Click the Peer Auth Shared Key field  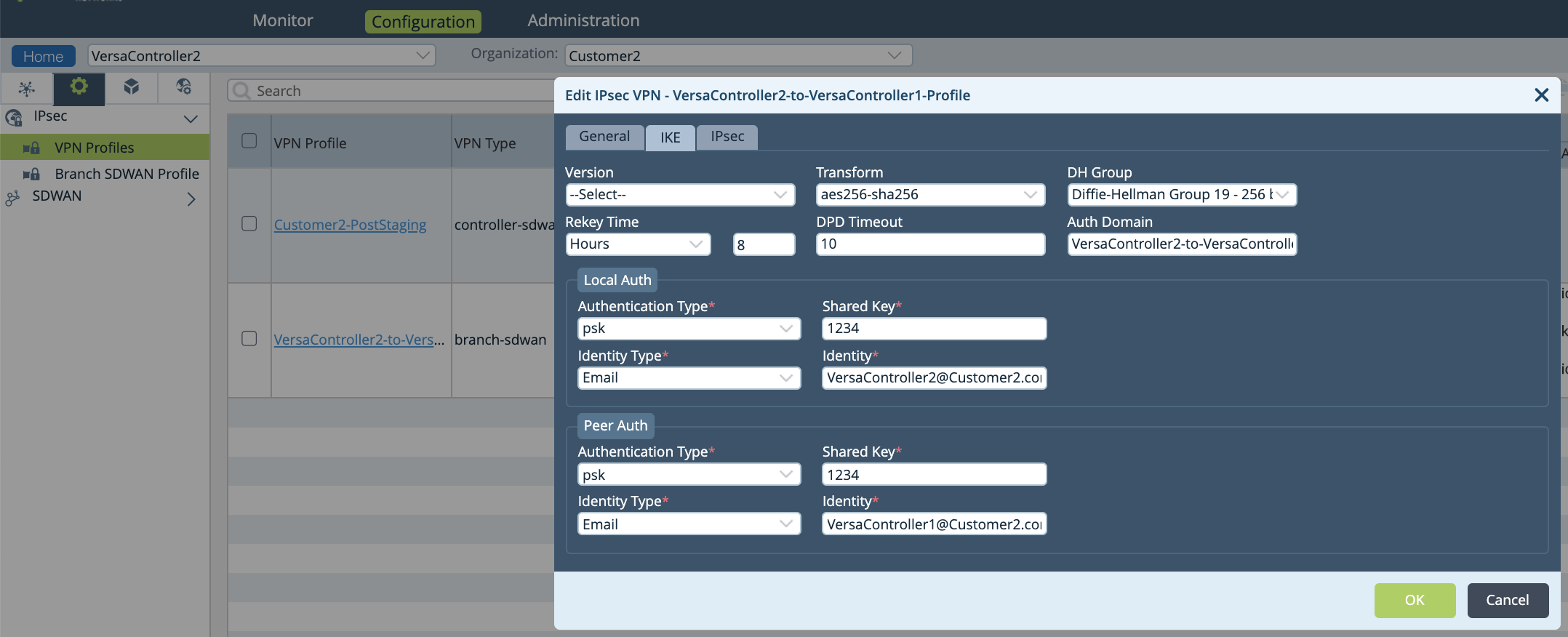point(935,475)
